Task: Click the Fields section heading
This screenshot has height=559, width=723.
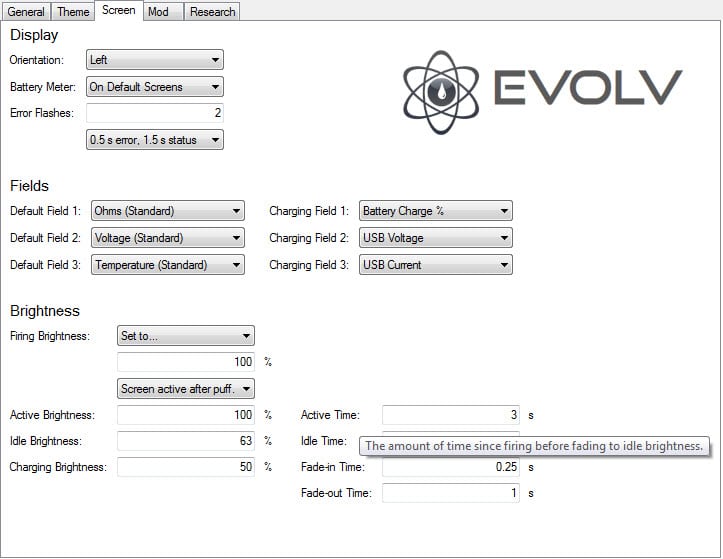Action: tap(30, 186)
